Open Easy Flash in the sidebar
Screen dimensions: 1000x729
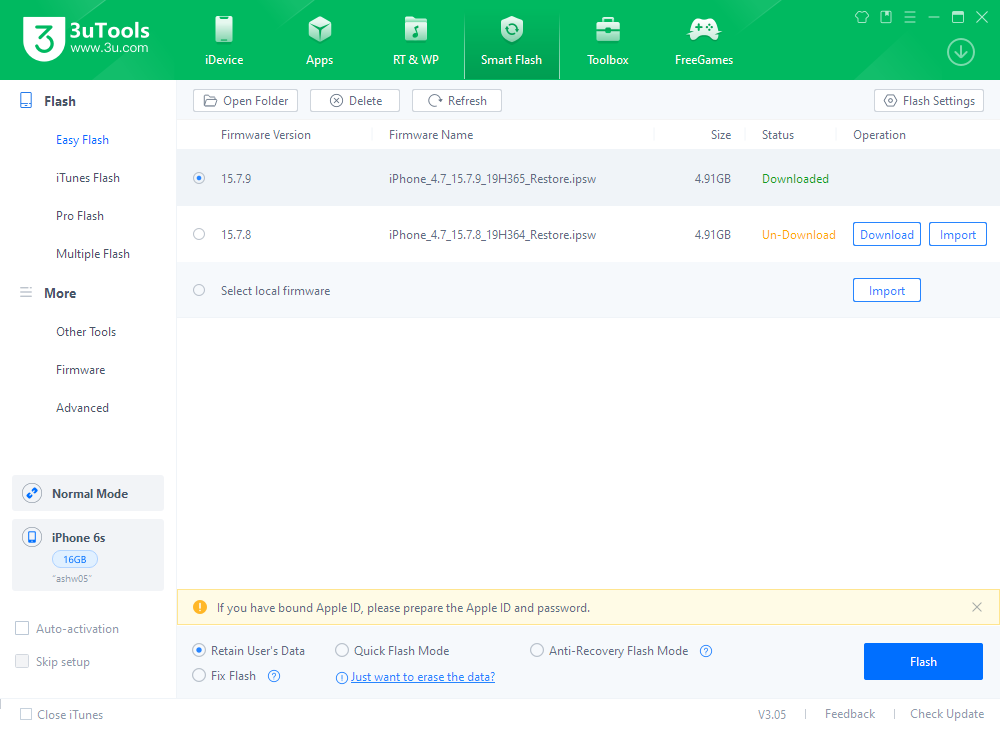[82, 140]
